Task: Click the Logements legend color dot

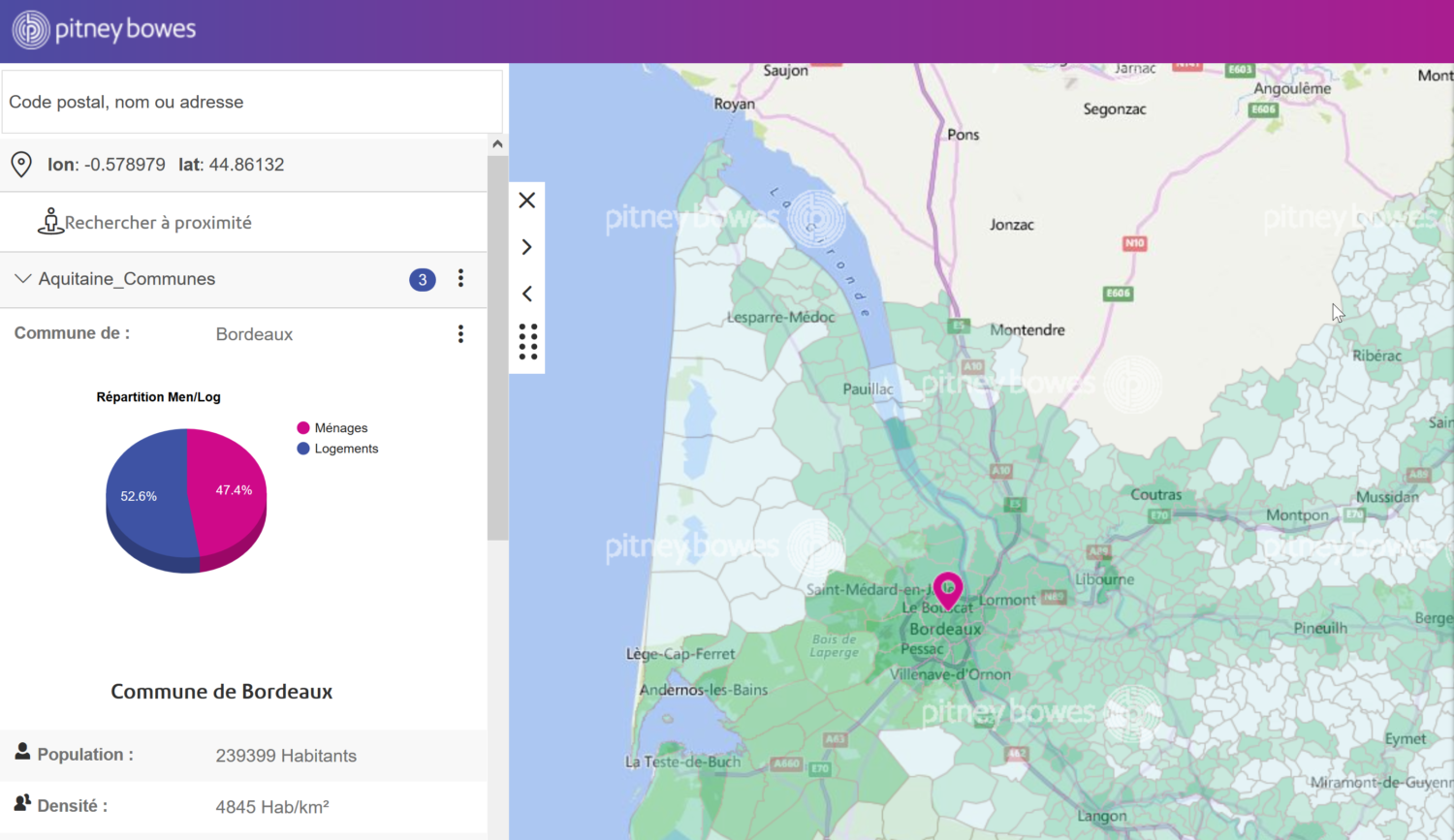Action: 303,449
